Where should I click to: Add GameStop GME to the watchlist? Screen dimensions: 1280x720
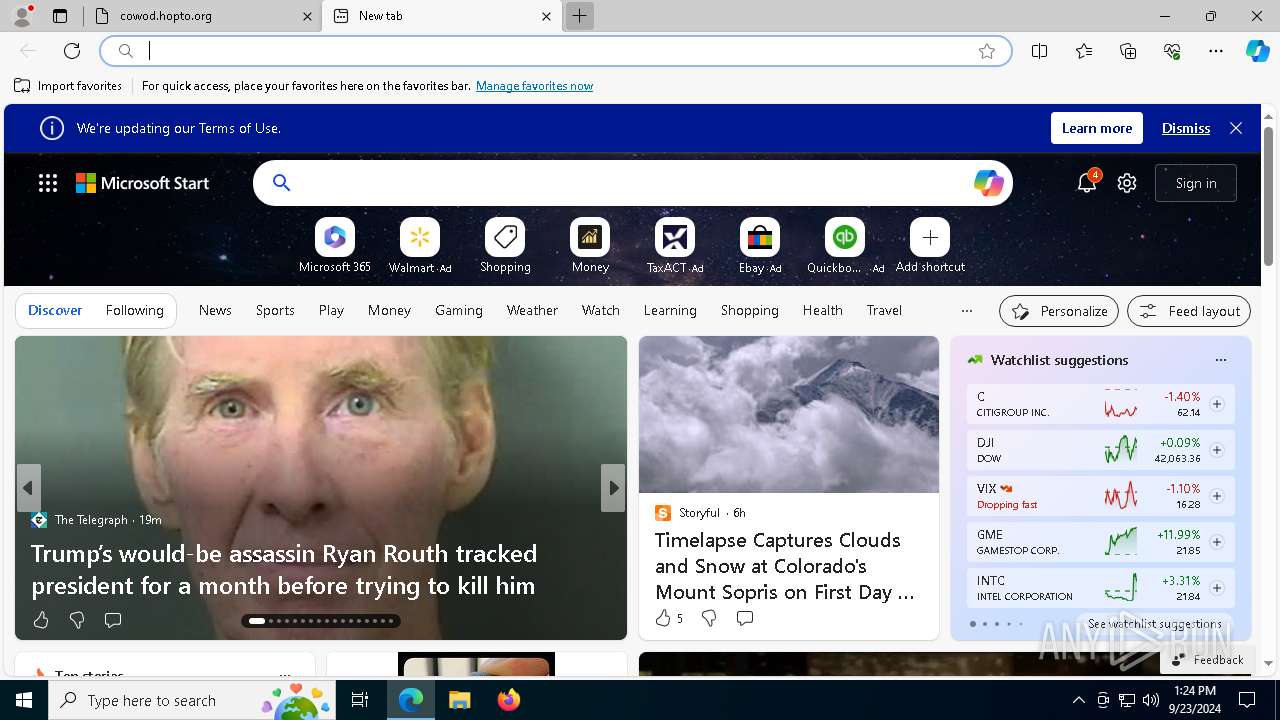[x=1217, y=542]
